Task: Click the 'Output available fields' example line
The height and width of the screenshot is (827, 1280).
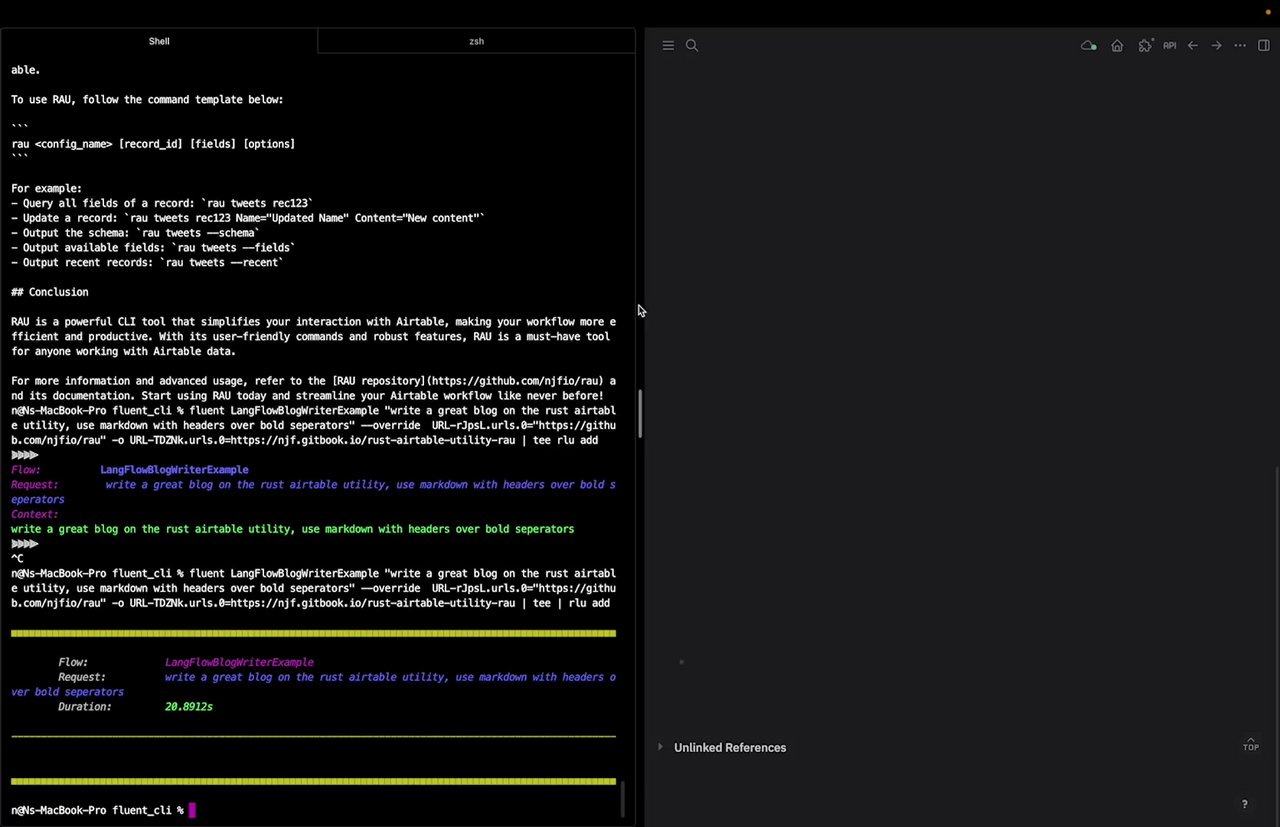Action: (x=153, y=248)
